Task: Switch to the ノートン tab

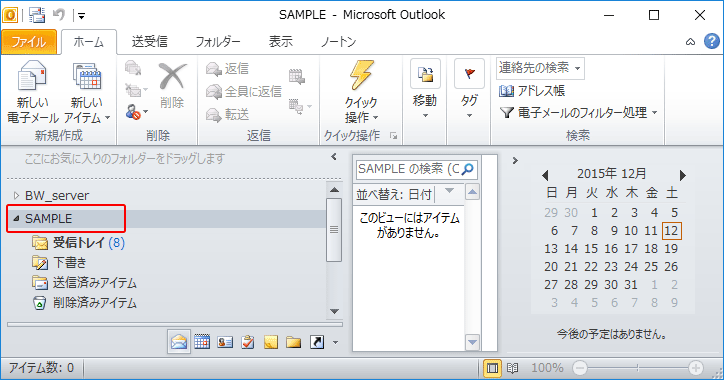Action: 338,42
